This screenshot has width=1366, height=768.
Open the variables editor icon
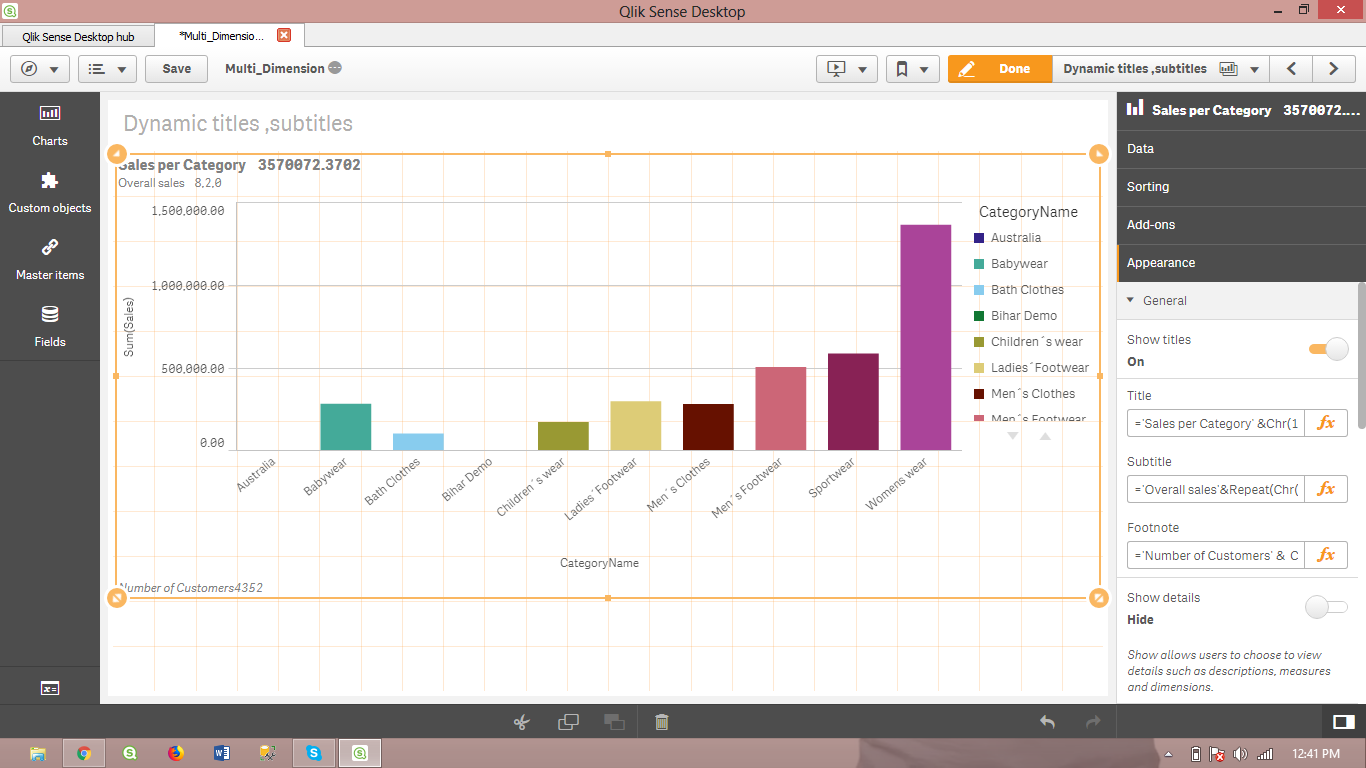pos(50,688)
